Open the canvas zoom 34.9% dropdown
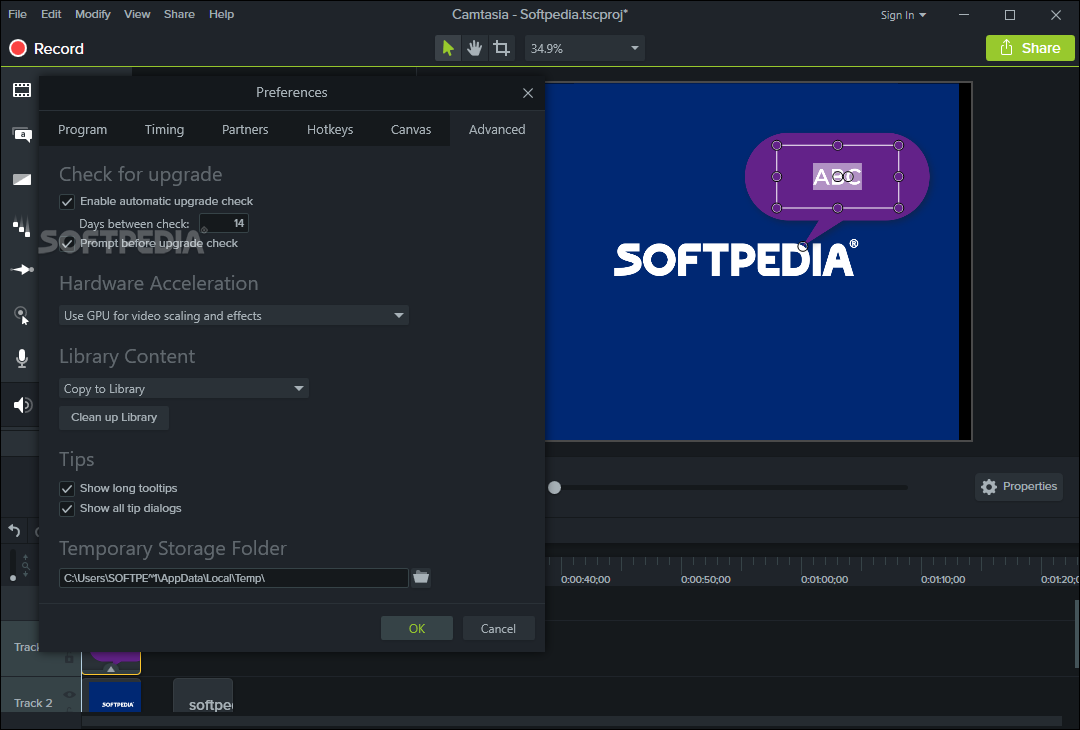 (584, 48)
